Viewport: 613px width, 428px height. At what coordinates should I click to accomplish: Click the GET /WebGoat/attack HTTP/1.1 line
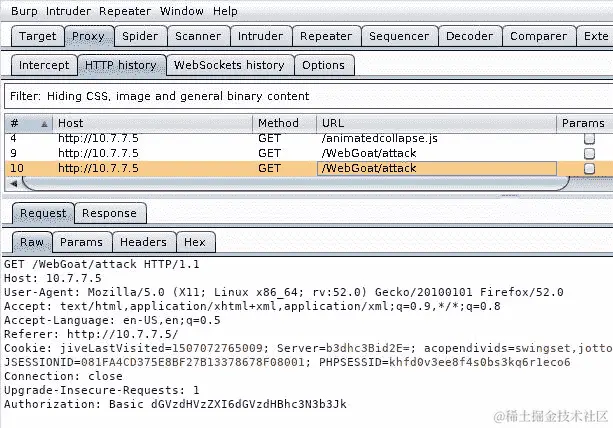[102, 264]
